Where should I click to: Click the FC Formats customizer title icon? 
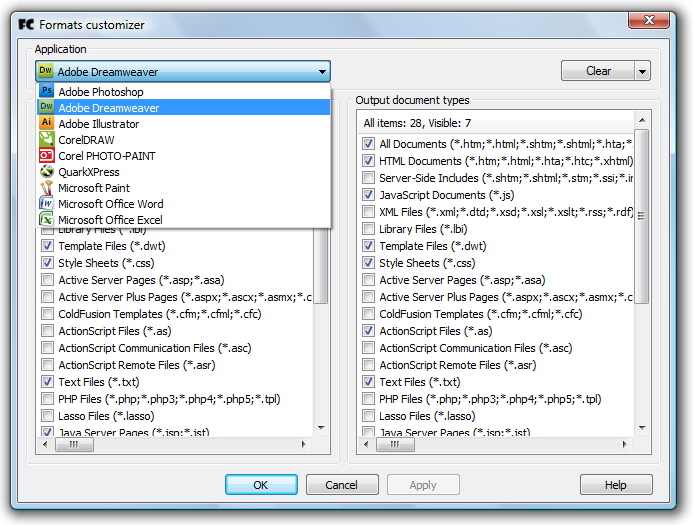point(26,24)
